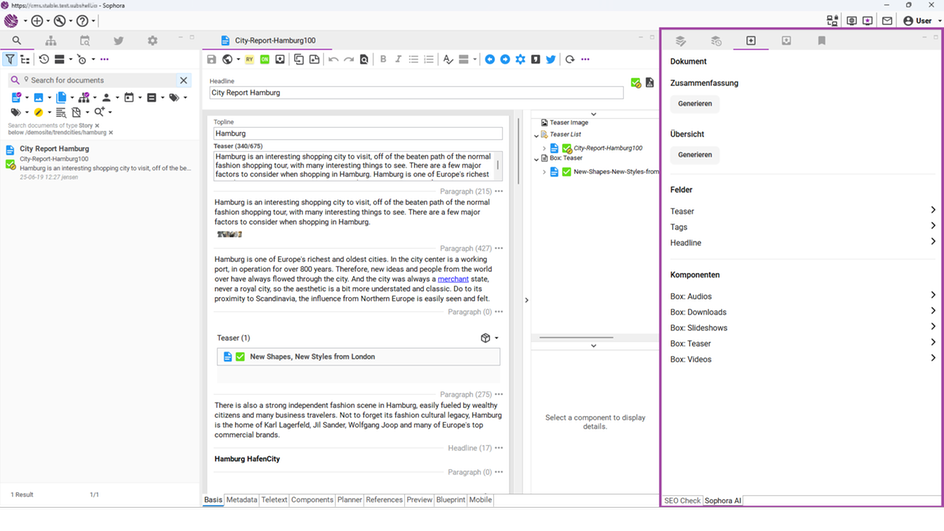Click the blue left arrow icon

pos(489,59)
